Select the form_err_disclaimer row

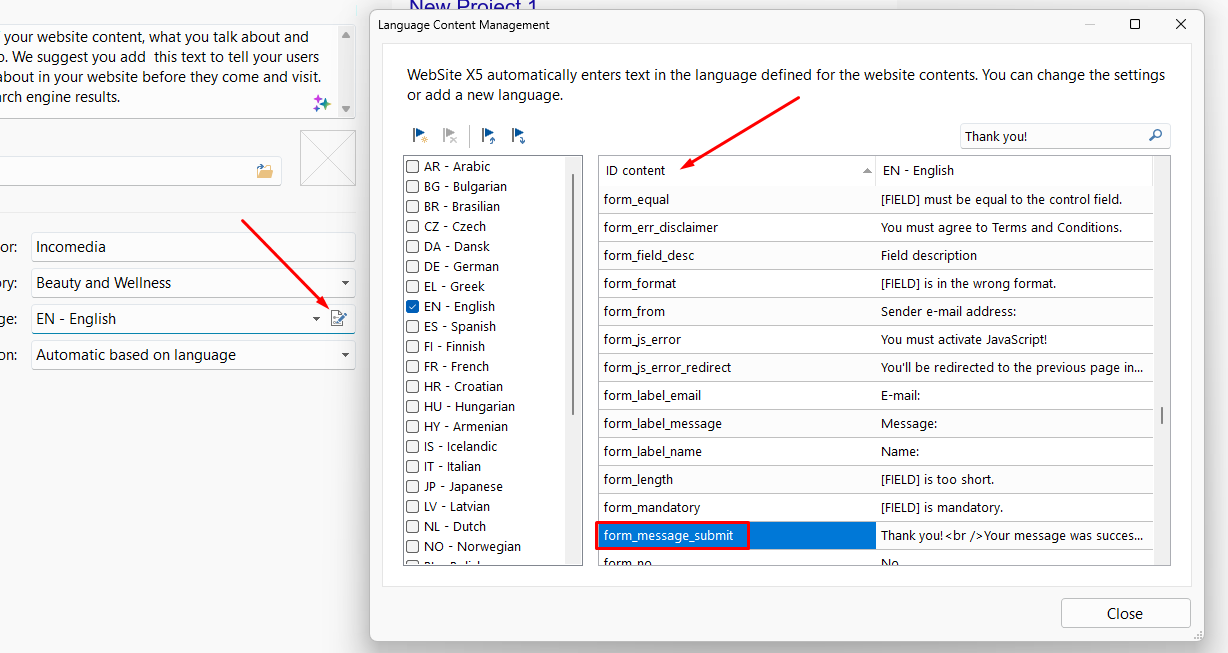tap(876, 228)
